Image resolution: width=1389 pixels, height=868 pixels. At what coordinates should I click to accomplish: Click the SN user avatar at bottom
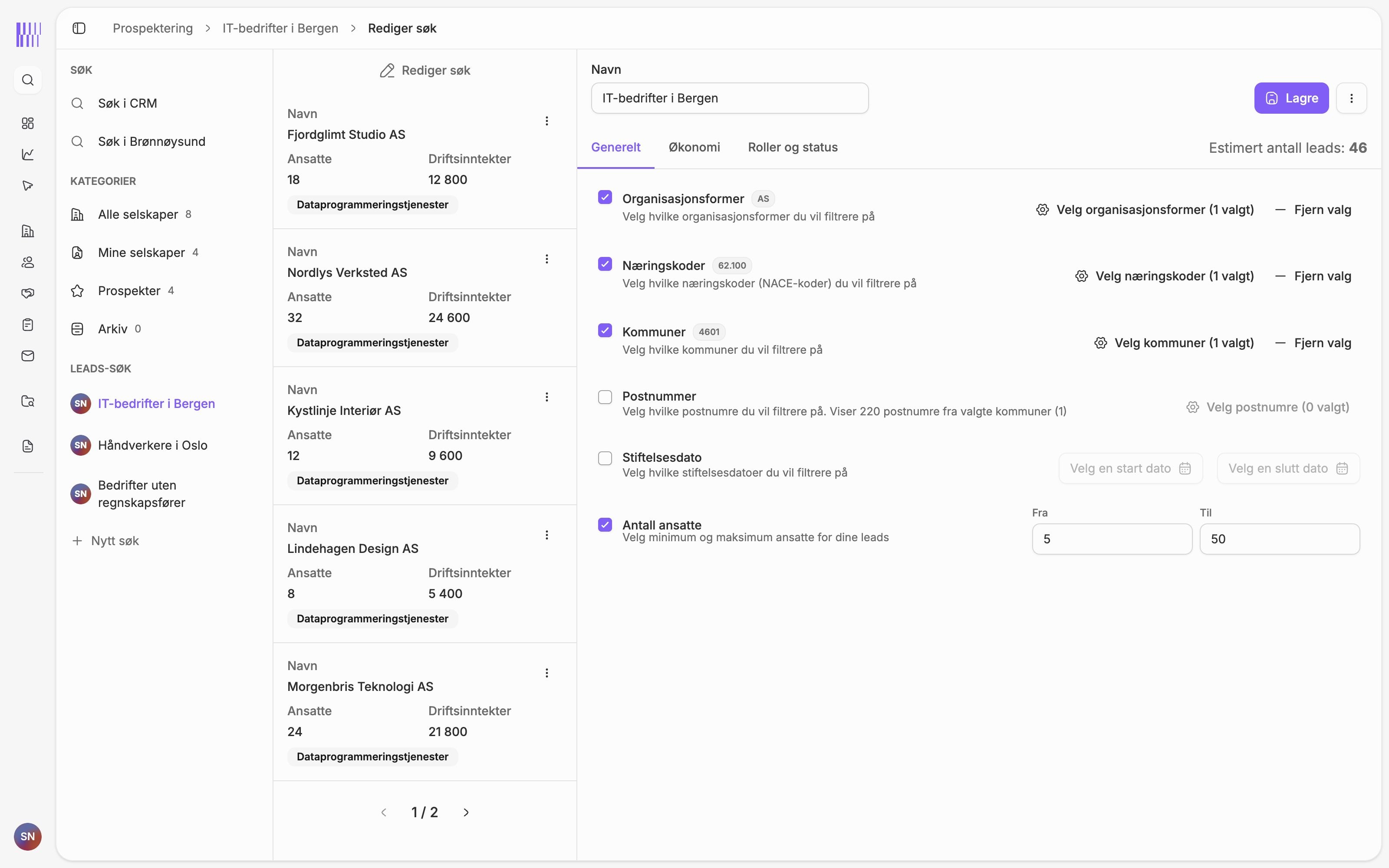point(27,836)
